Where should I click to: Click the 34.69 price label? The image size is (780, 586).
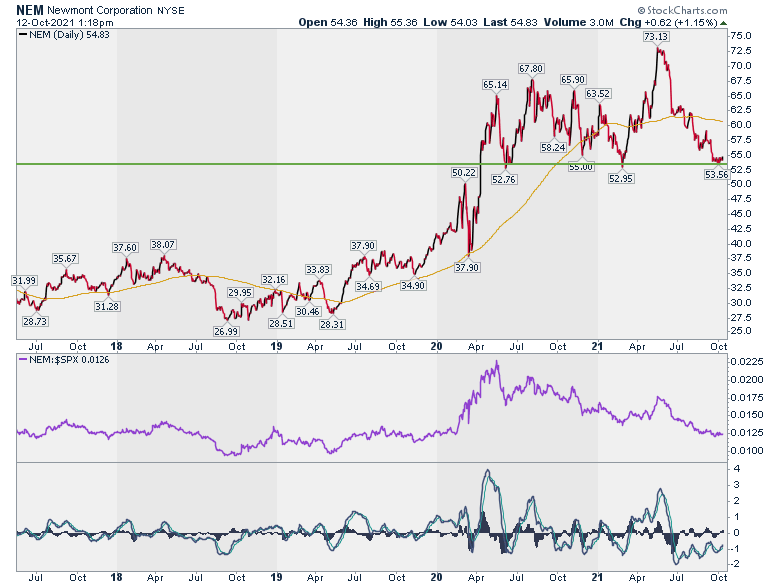click(x=368, y=287)
